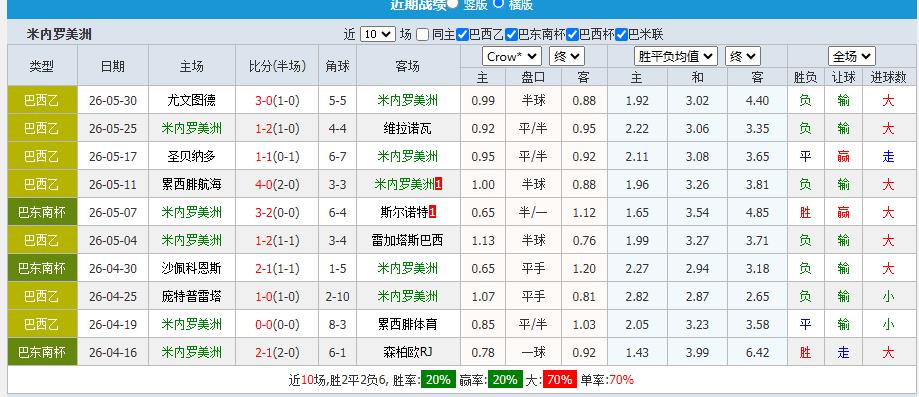Open 沙佩科恩斯 team link
The image size is (919, 397).
point(192,269)
